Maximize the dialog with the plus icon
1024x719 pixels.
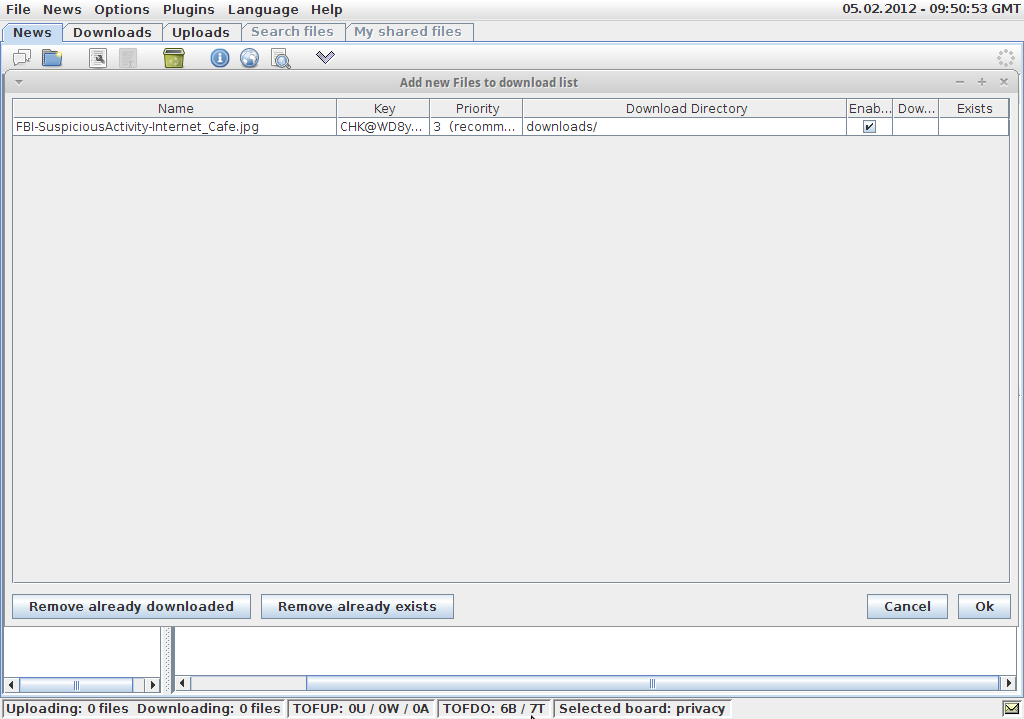[x=982, y=82]
